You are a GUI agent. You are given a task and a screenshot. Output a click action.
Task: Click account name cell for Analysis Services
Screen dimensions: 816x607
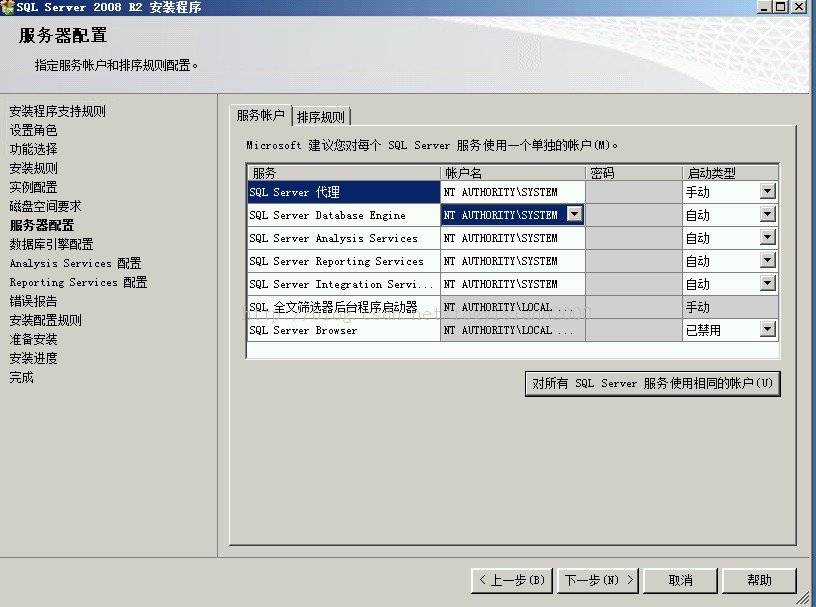point(513,238)
